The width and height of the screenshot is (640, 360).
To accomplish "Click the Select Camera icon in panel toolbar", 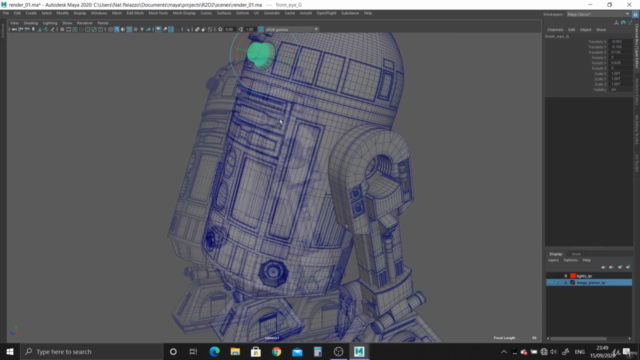I will click(14, 29).
